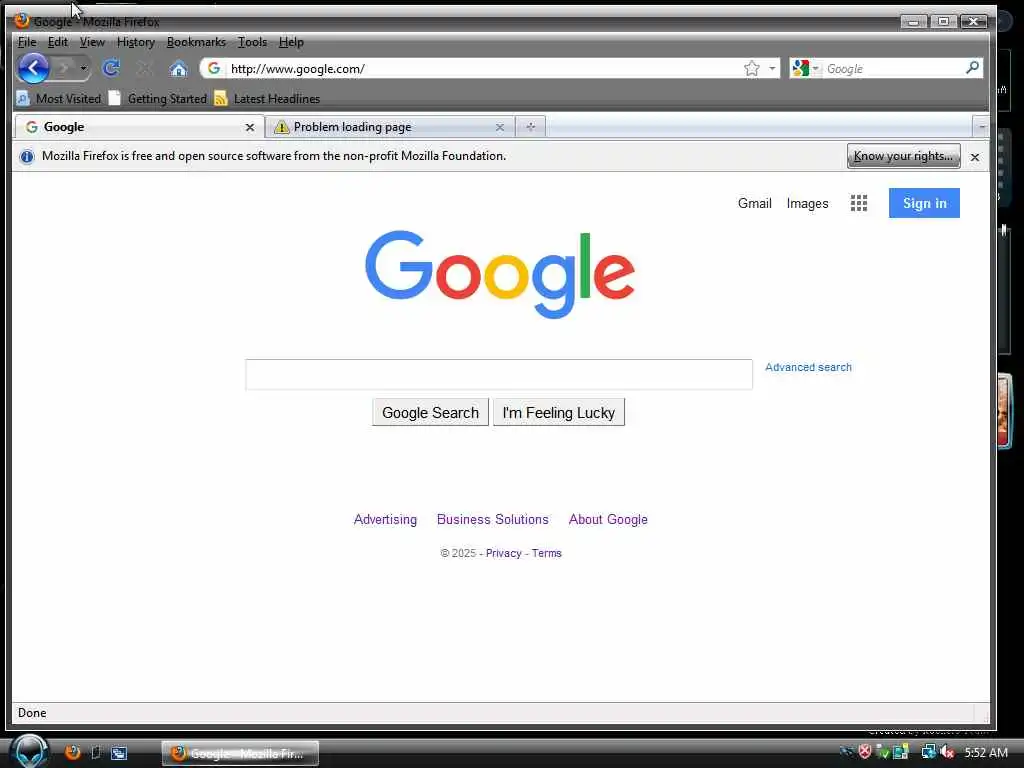Click the Firefox Back arrow button
Viewport: 1024px width, 768px height.
click(33, 68)
